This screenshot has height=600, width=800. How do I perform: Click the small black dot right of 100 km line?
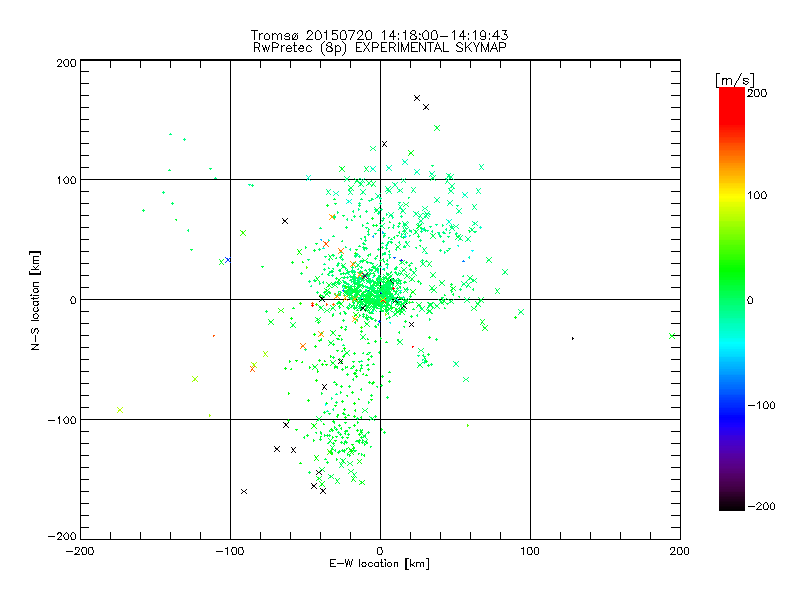(x=573, y=338)
